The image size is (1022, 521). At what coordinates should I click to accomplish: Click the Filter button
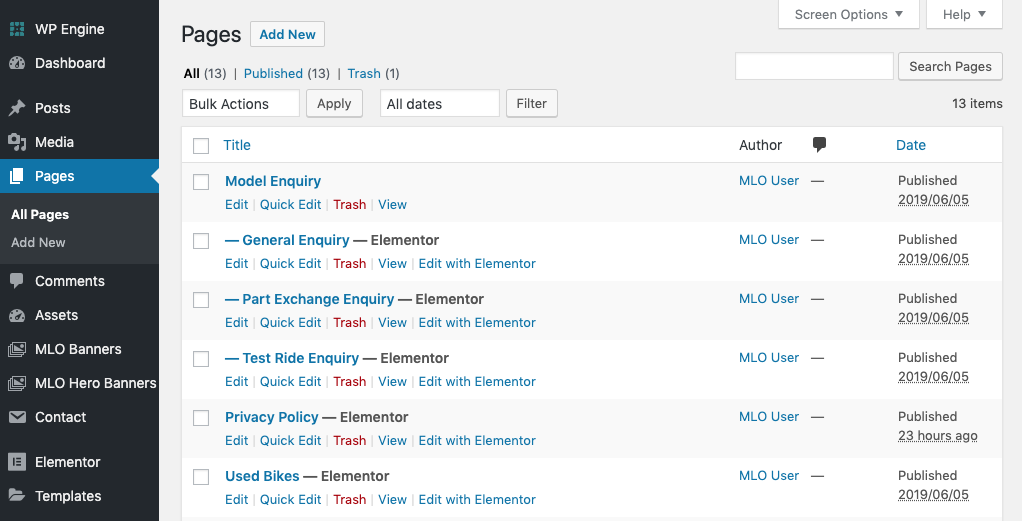point(532,104)
